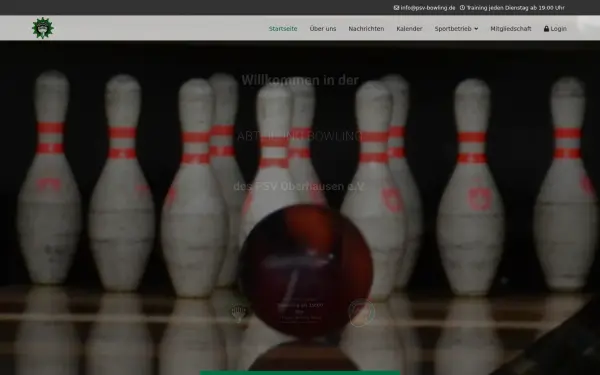The image size is (600, 375).
Task: Expand the Sportbetrieb dropdown arrow
Action: (476, 29)
